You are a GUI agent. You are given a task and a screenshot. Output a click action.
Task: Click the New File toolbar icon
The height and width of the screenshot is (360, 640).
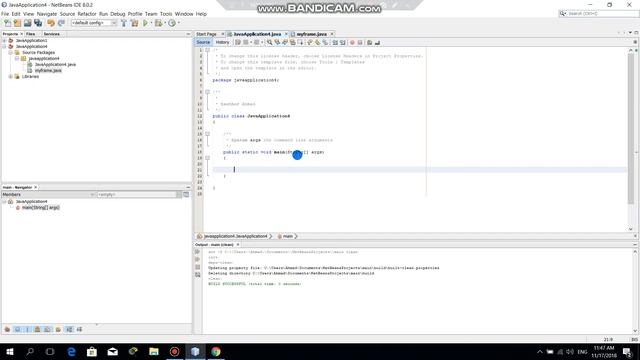(x=7, y=23)
